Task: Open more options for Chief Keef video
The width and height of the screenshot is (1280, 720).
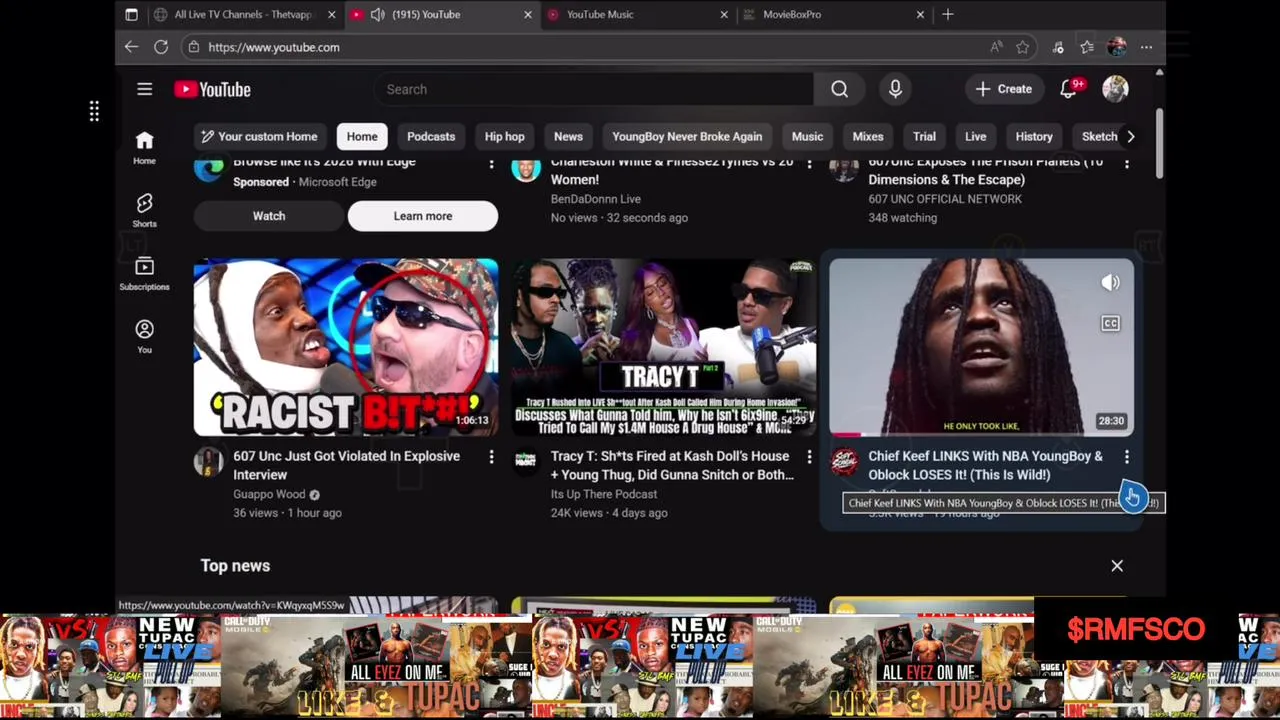Action: [x=1127, y=457]
